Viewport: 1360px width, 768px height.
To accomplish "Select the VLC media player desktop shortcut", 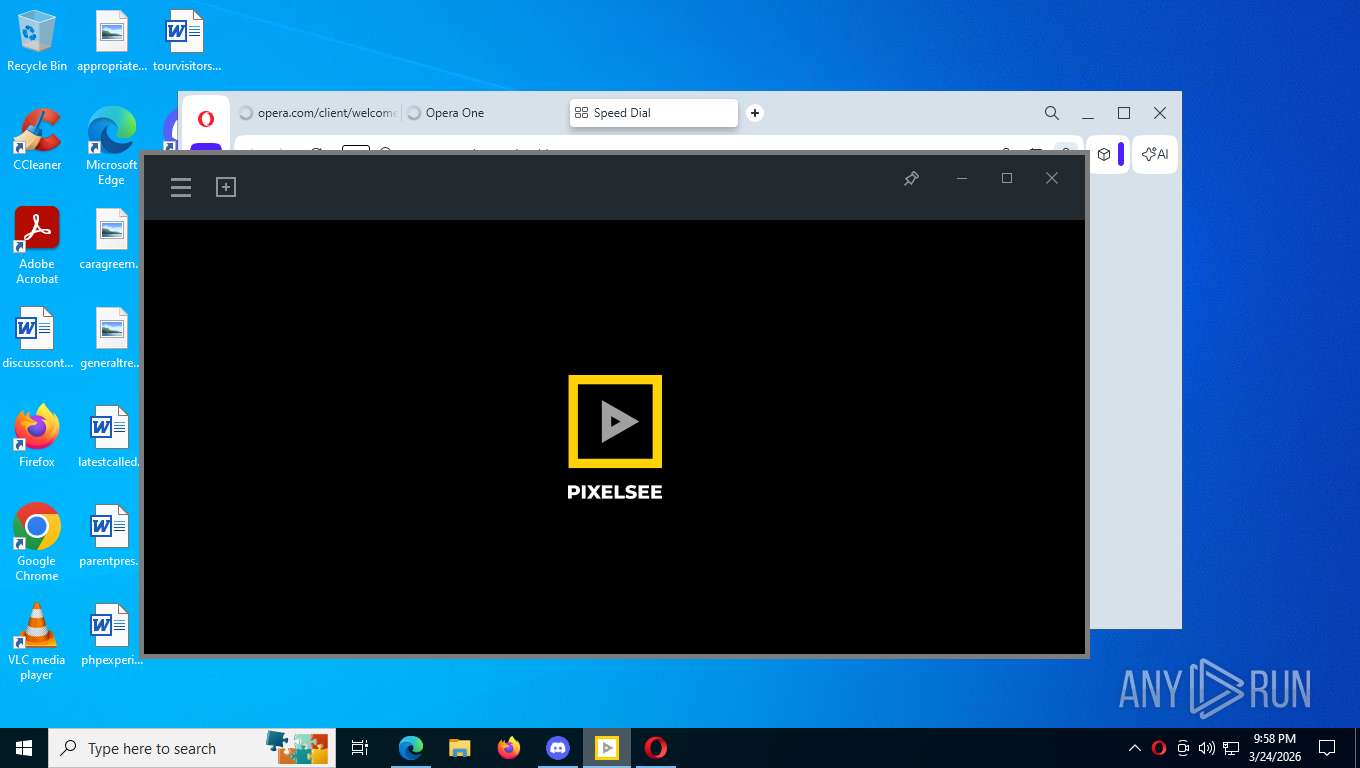I will pyautogui.click(x=37, y=641).
